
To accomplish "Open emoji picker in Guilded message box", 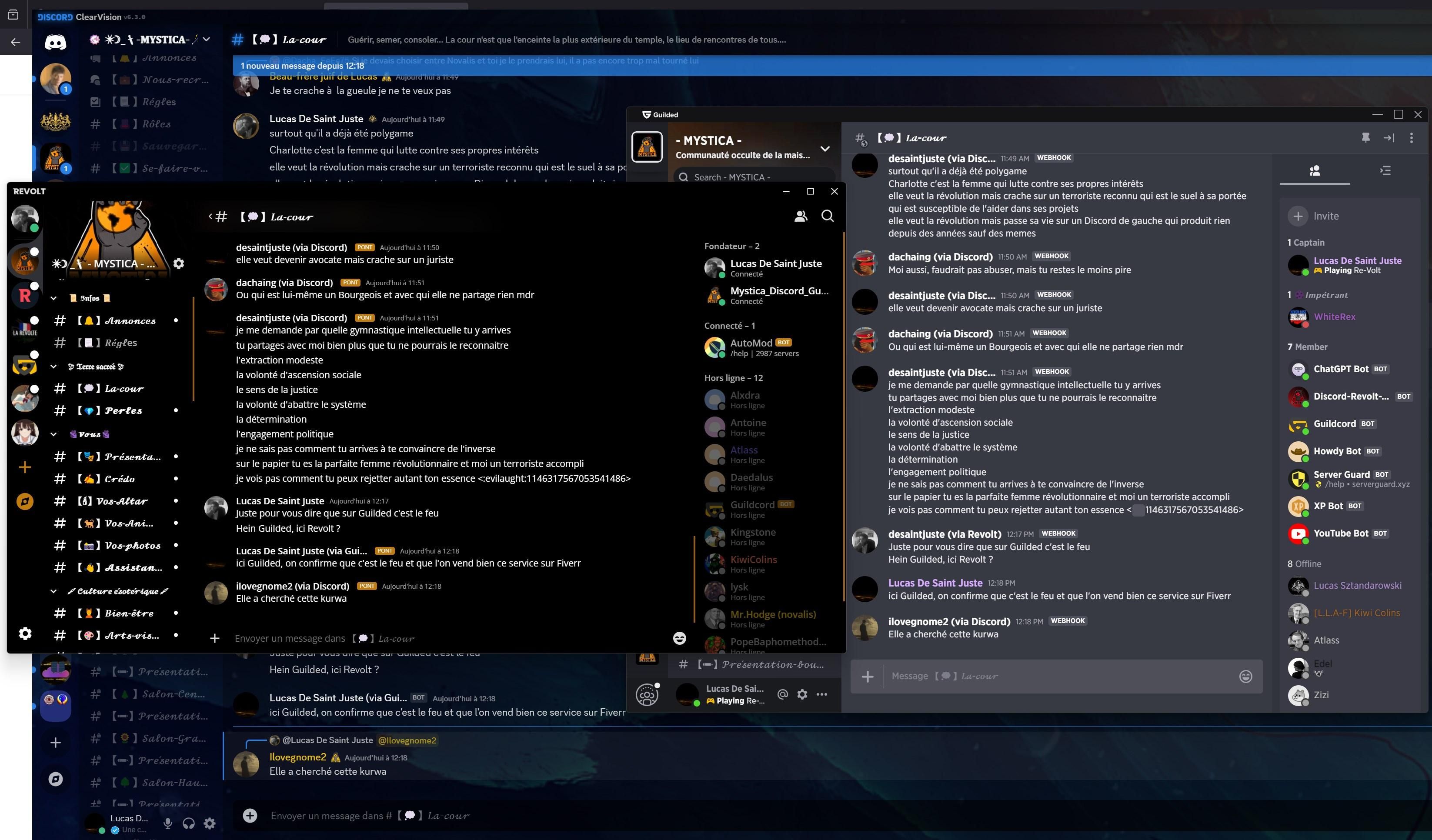I will 1245,677.
